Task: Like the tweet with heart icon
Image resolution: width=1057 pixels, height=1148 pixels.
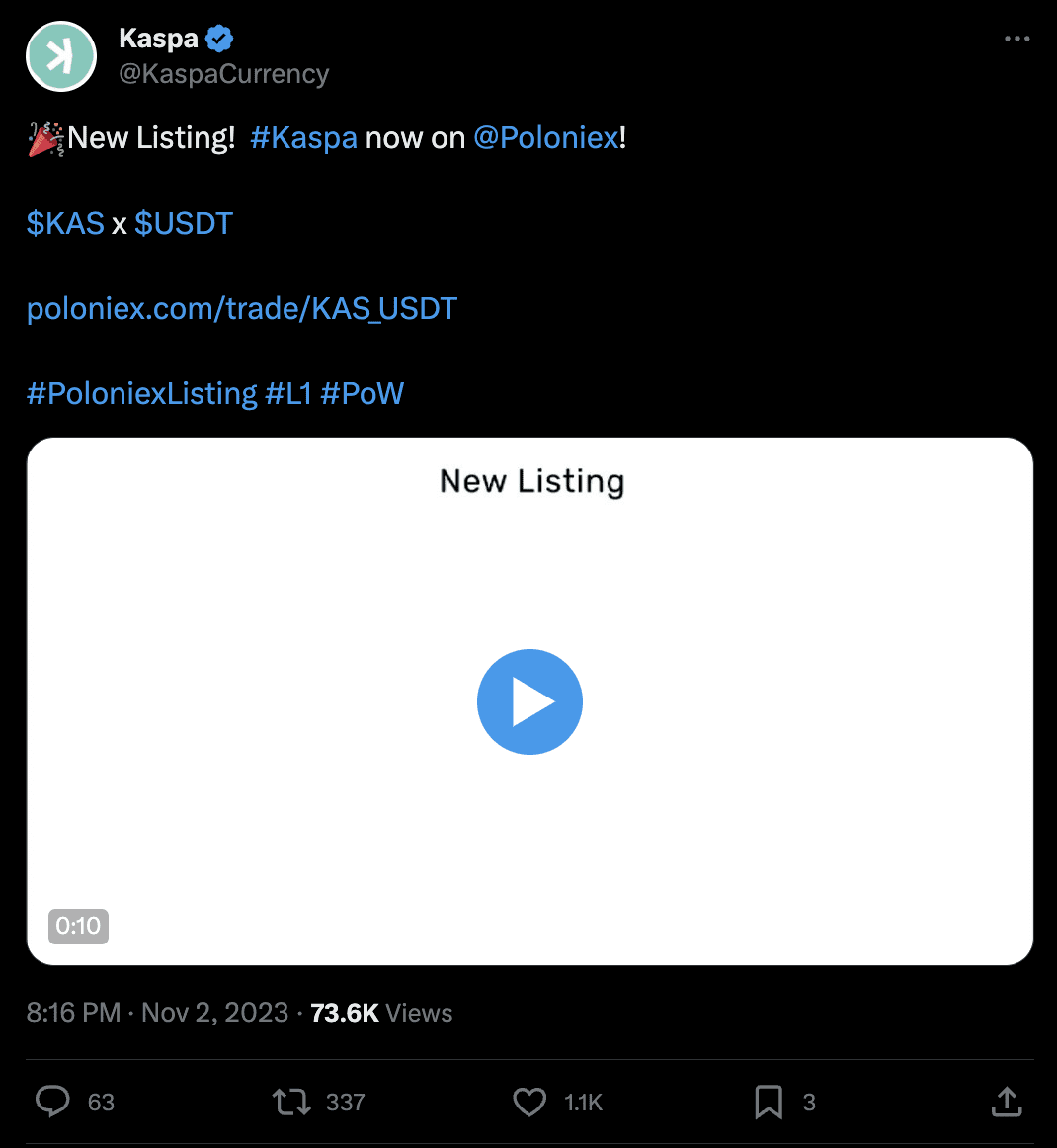Action: pyautogui.click(x=530, y=1102)
